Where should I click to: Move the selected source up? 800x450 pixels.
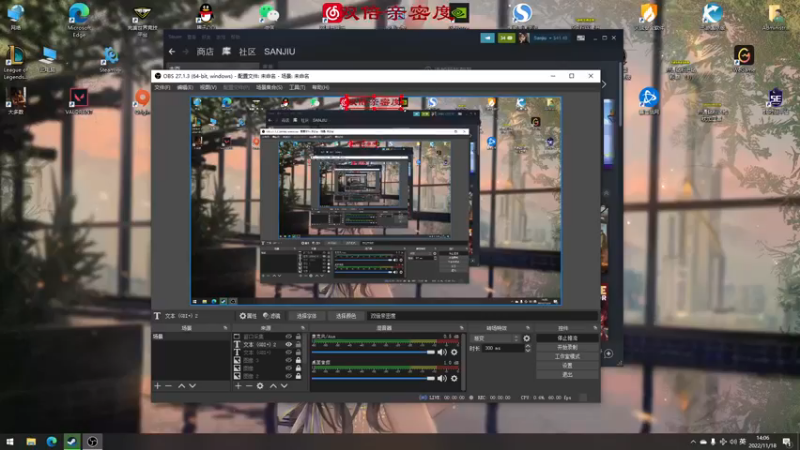pyautogui.click(x=273, y=386)
